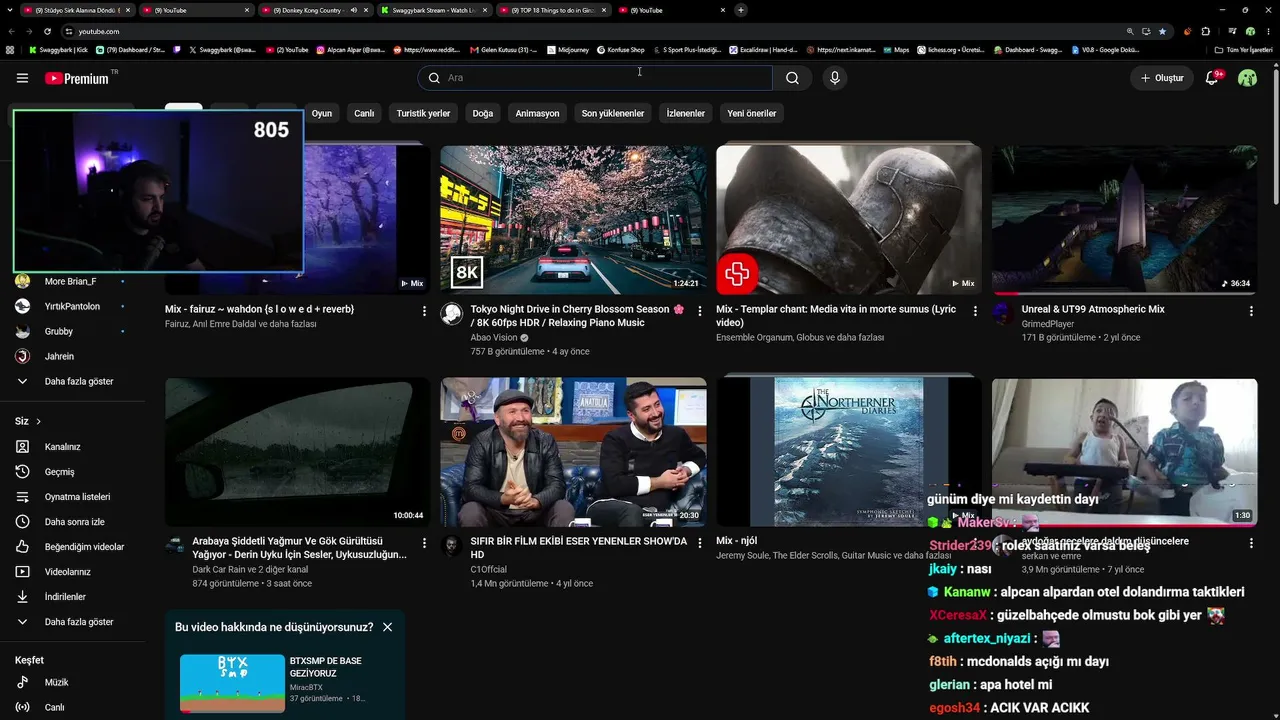Play the rainy car window thumbnail
This screenshot has height=720, width=1280.
coord(298,452)
